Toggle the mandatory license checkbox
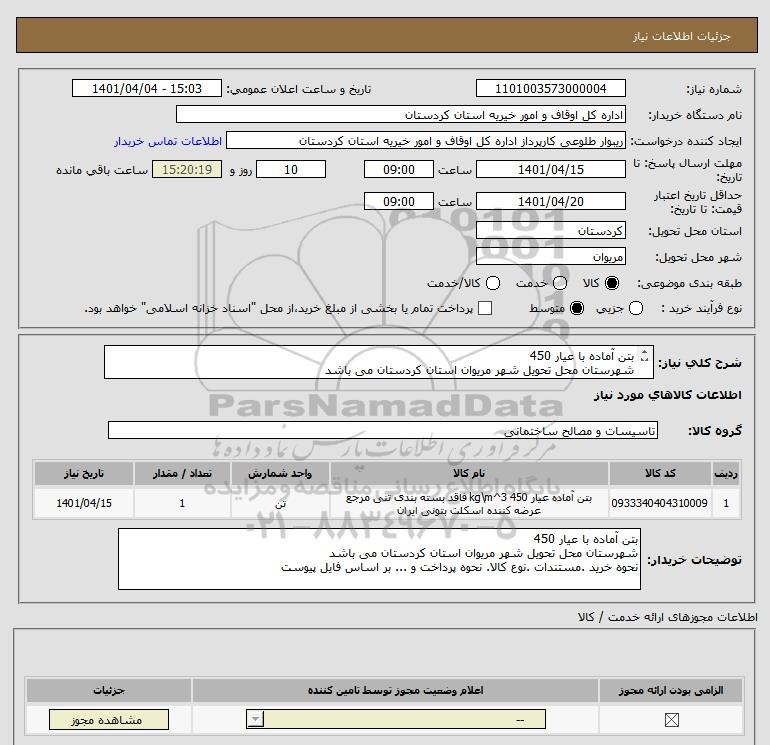The height and width of the screenshot is (745, 770). pyautogui.click(x=671, y=720)
